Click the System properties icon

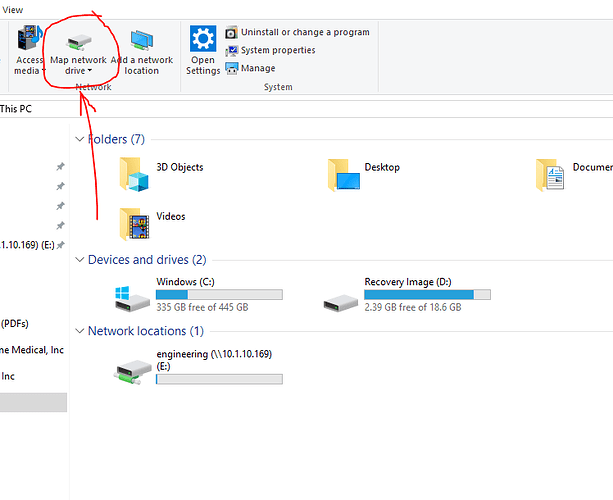tap(231, 50)
